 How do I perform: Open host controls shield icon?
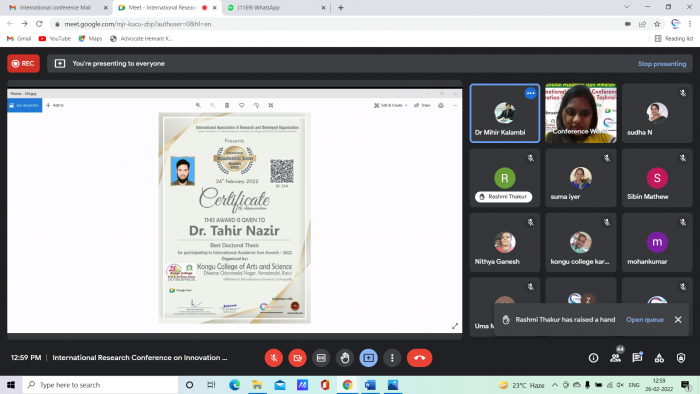click(681, 358)
